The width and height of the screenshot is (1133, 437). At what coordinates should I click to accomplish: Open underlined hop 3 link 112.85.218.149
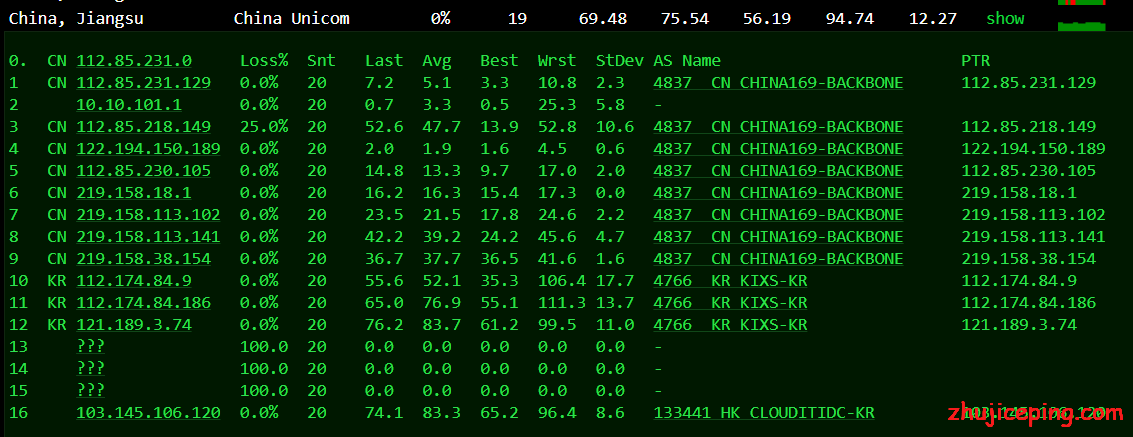(x=144, y=127)
